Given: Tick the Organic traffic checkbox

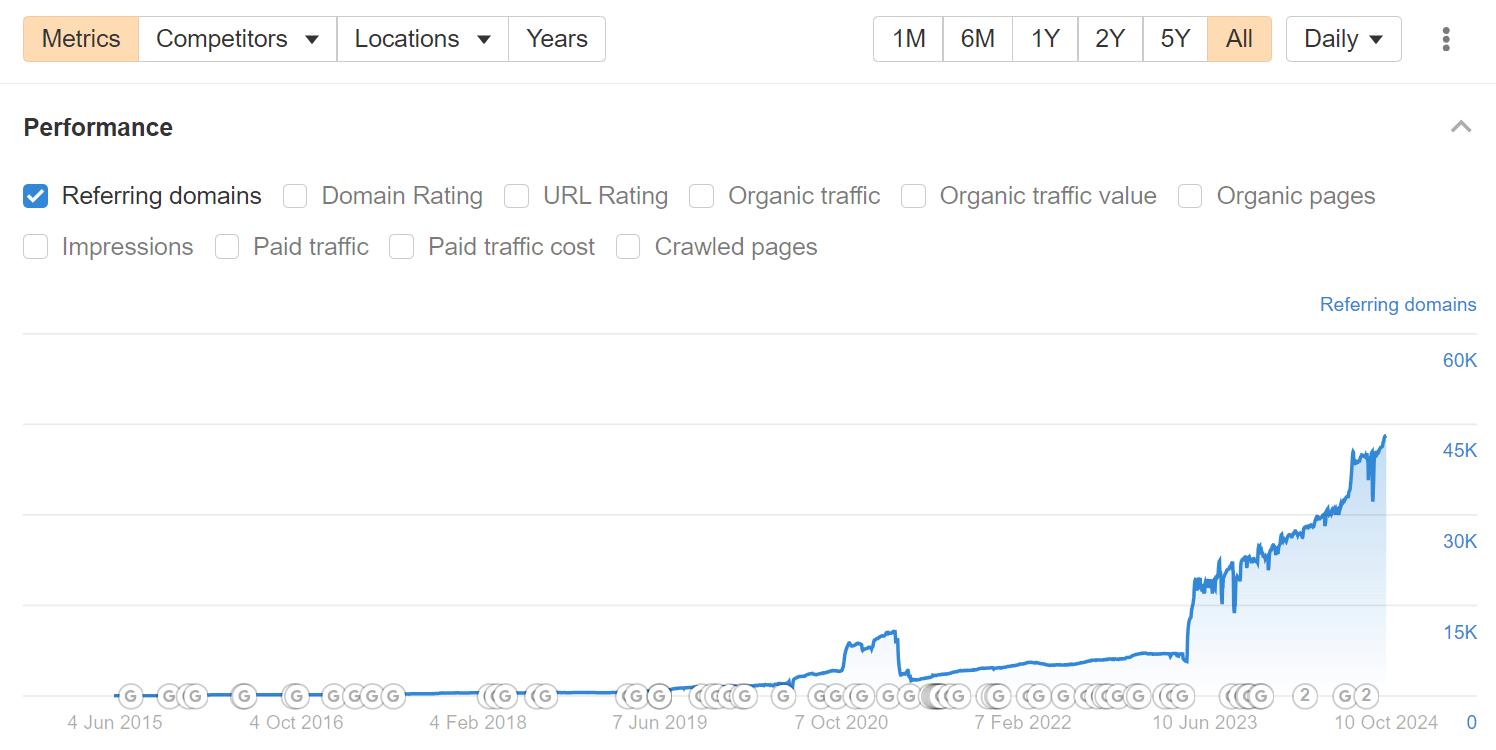Looking at the screenshot, I should [x=702, y=196].
